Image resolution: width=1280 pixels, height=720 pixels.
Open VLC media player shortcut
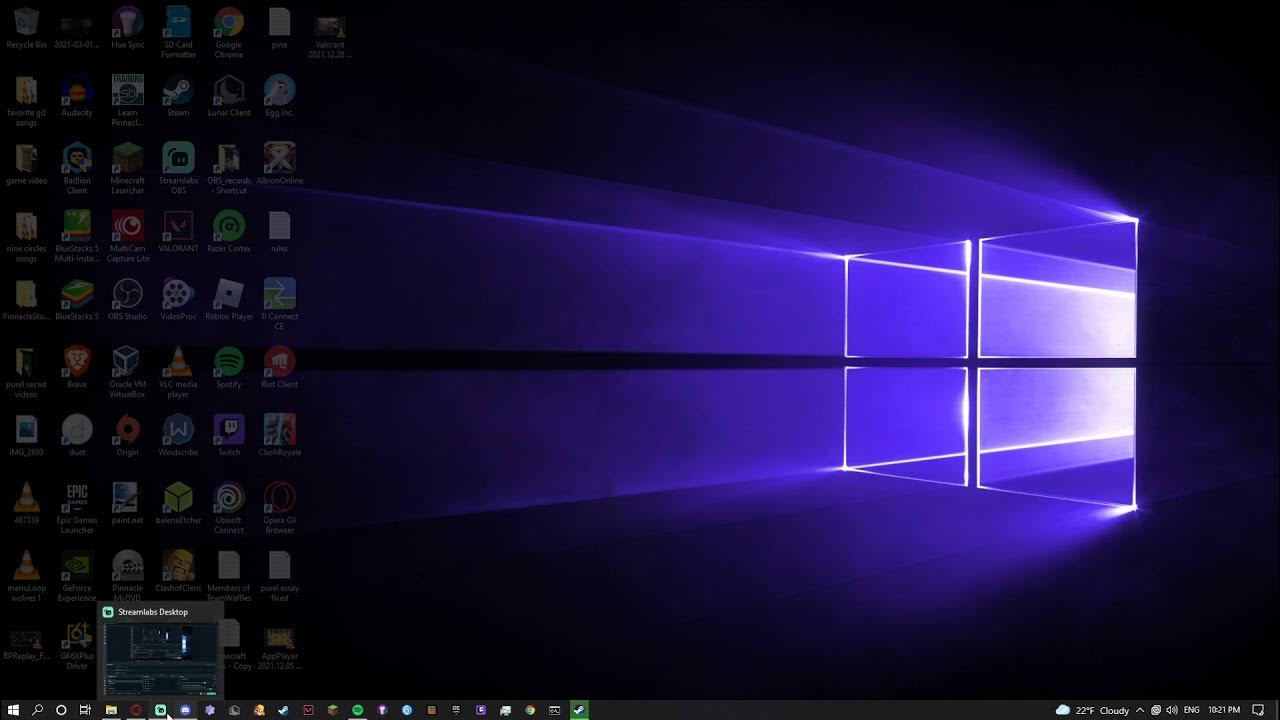click(x=178, y=373)
